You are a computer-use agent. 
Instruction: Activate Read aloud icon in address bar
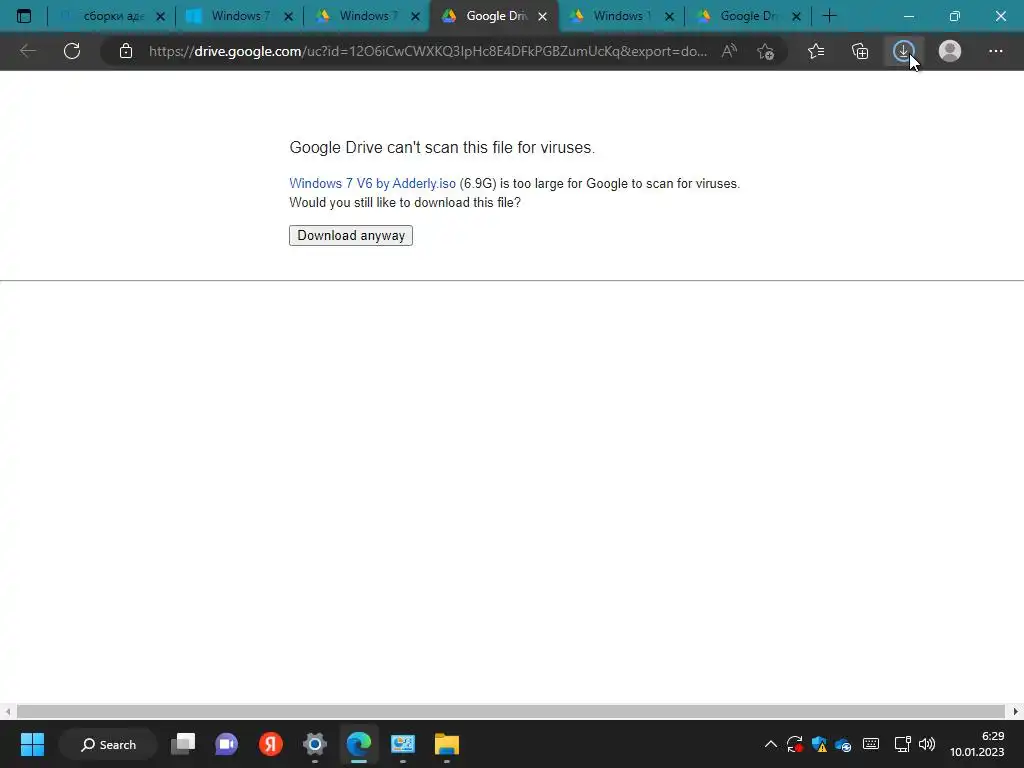(x=729, y=51)
